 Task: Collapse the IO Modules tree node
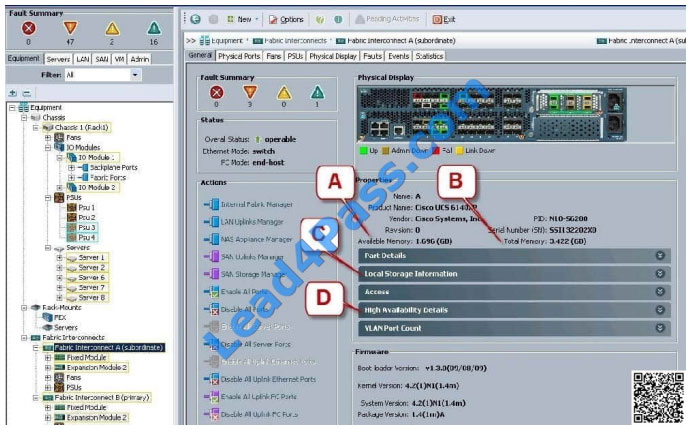(x=48, y=147)
